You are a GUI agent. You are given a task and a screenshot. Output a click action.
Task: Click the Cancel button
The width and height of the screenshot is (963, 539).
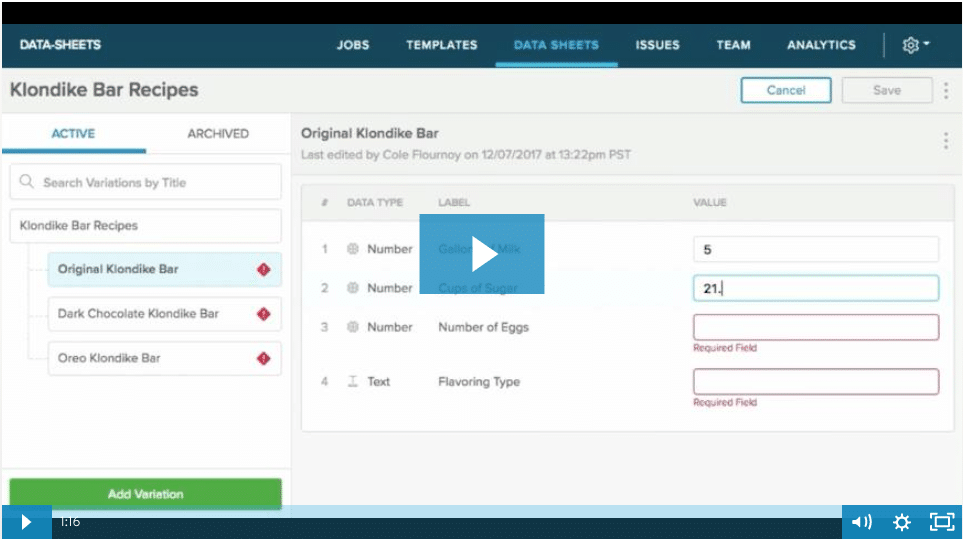click(786, 90)
